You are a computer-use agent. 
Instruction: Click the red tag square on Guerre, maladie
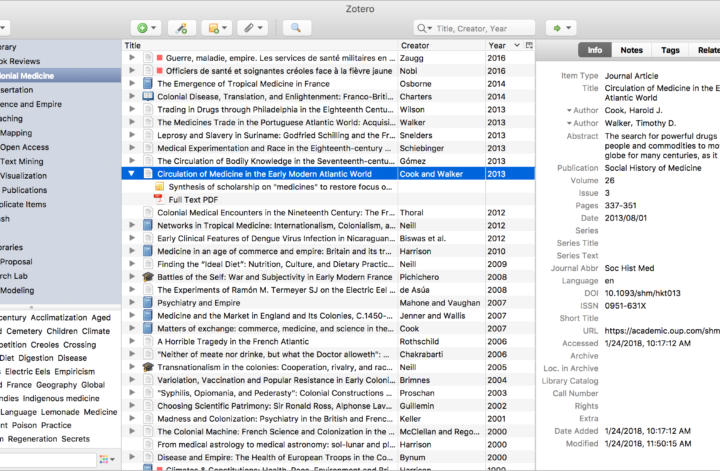(x=160, y=58)
